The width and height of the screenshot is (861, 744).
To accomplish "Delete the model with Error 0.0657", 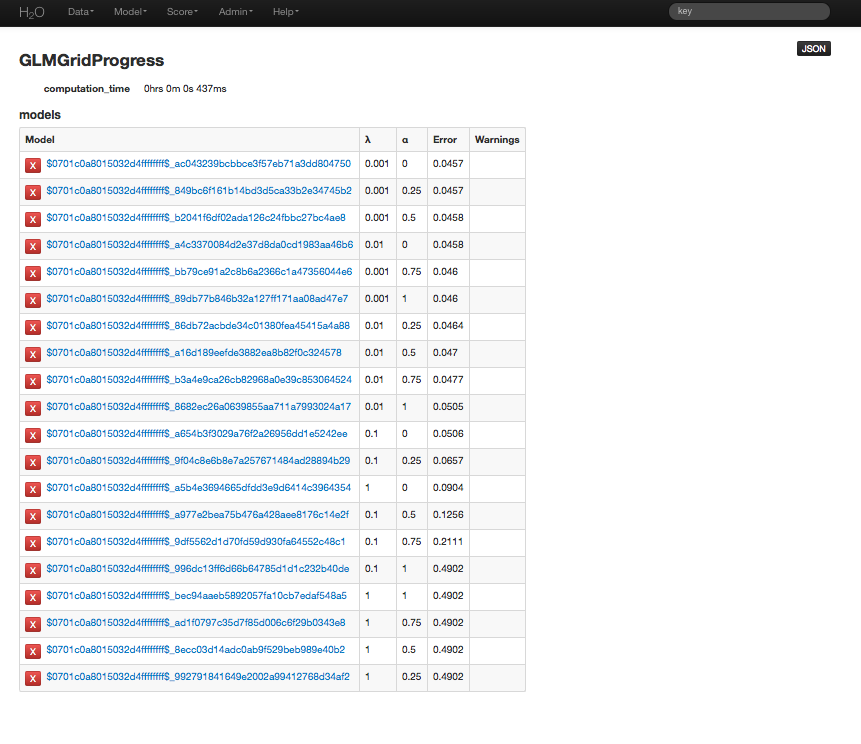I will [x=32, y=461].
